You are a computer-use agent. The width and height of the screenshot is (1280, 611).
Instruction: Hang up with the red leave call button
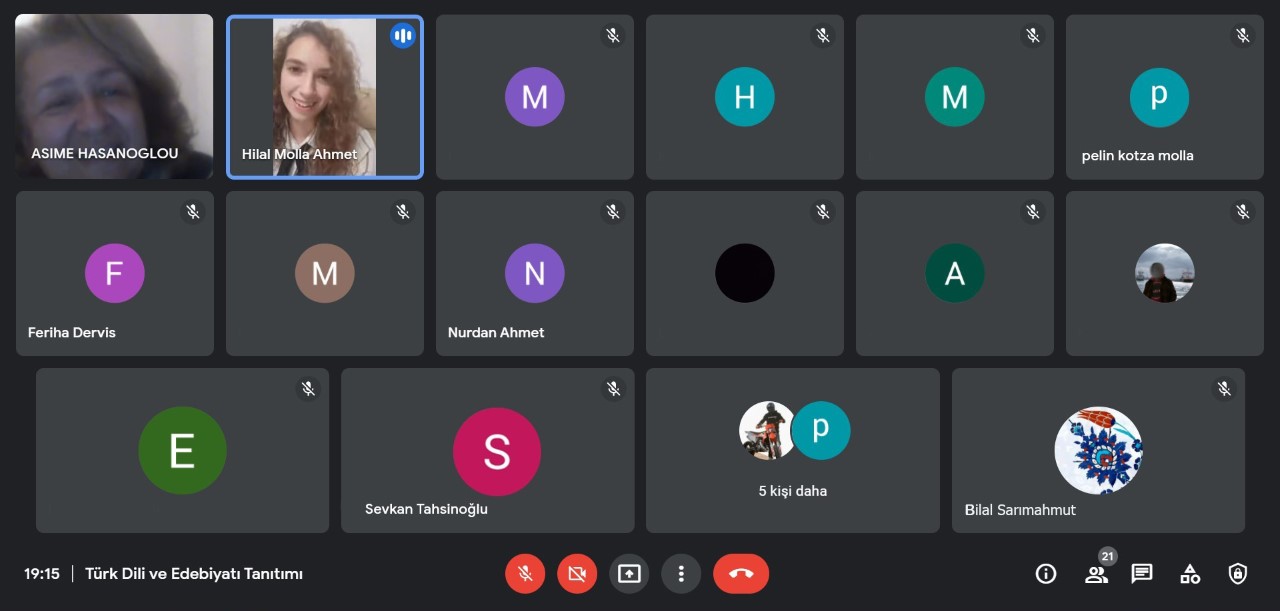pos(741,574)
